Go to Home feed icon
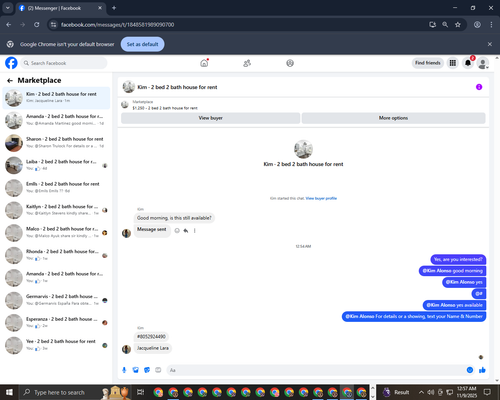500x400 pixels. point(204,63)
